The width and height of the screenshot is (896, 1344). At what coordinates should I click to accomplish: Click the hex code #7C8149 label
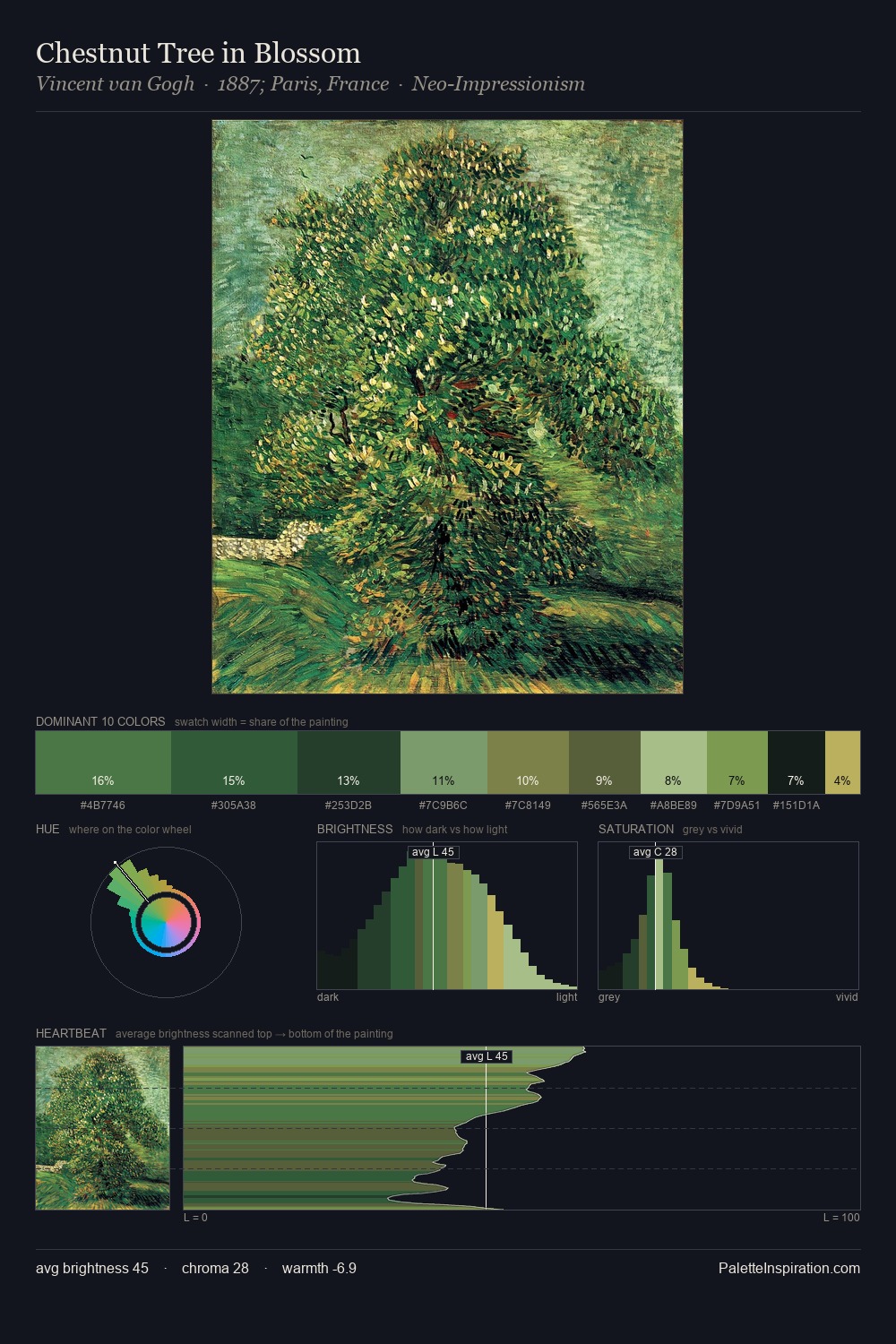click(x=528, y=806)
